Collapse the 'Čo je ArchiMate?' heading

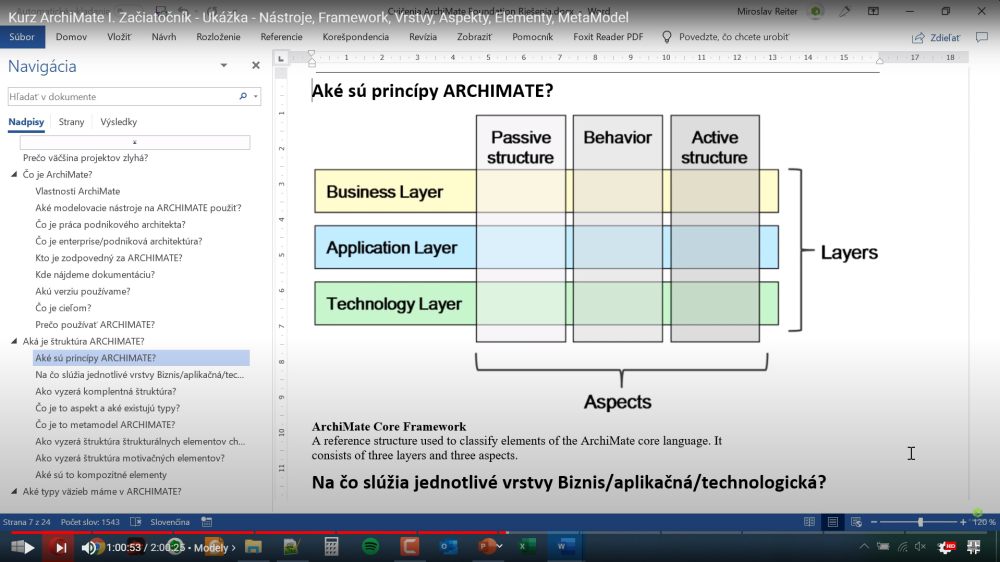point(14,175)
